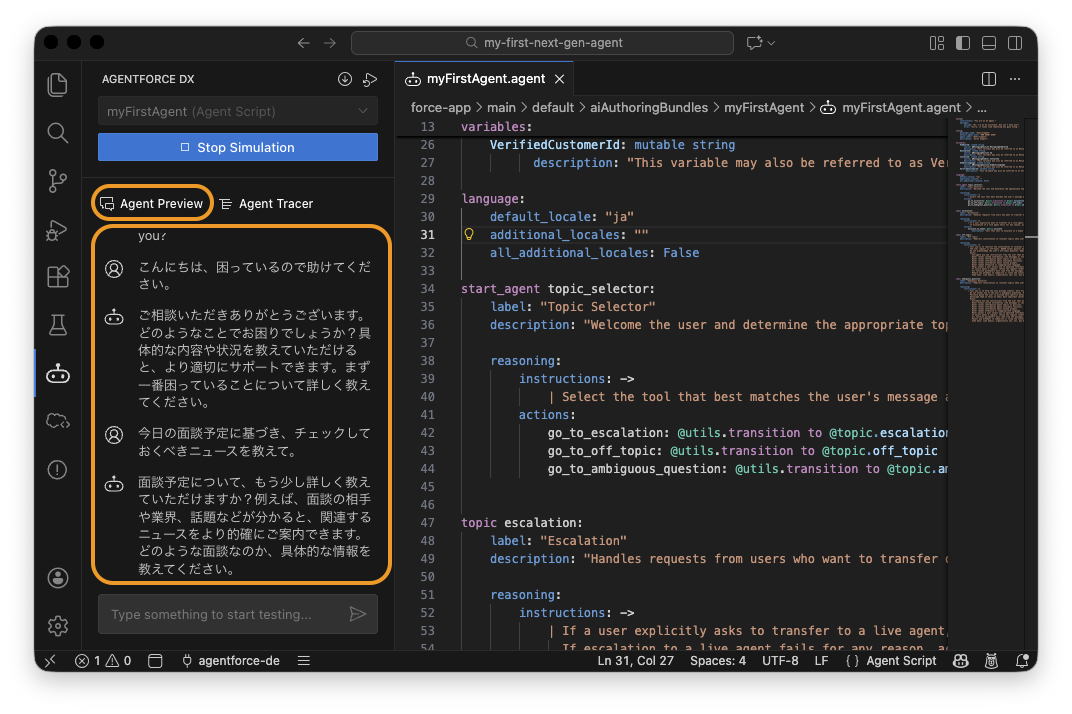Screen dimensions: 1072x714
Task: Open the Testing beaker view
Action: pyautogui.click(x=57, y=325)
